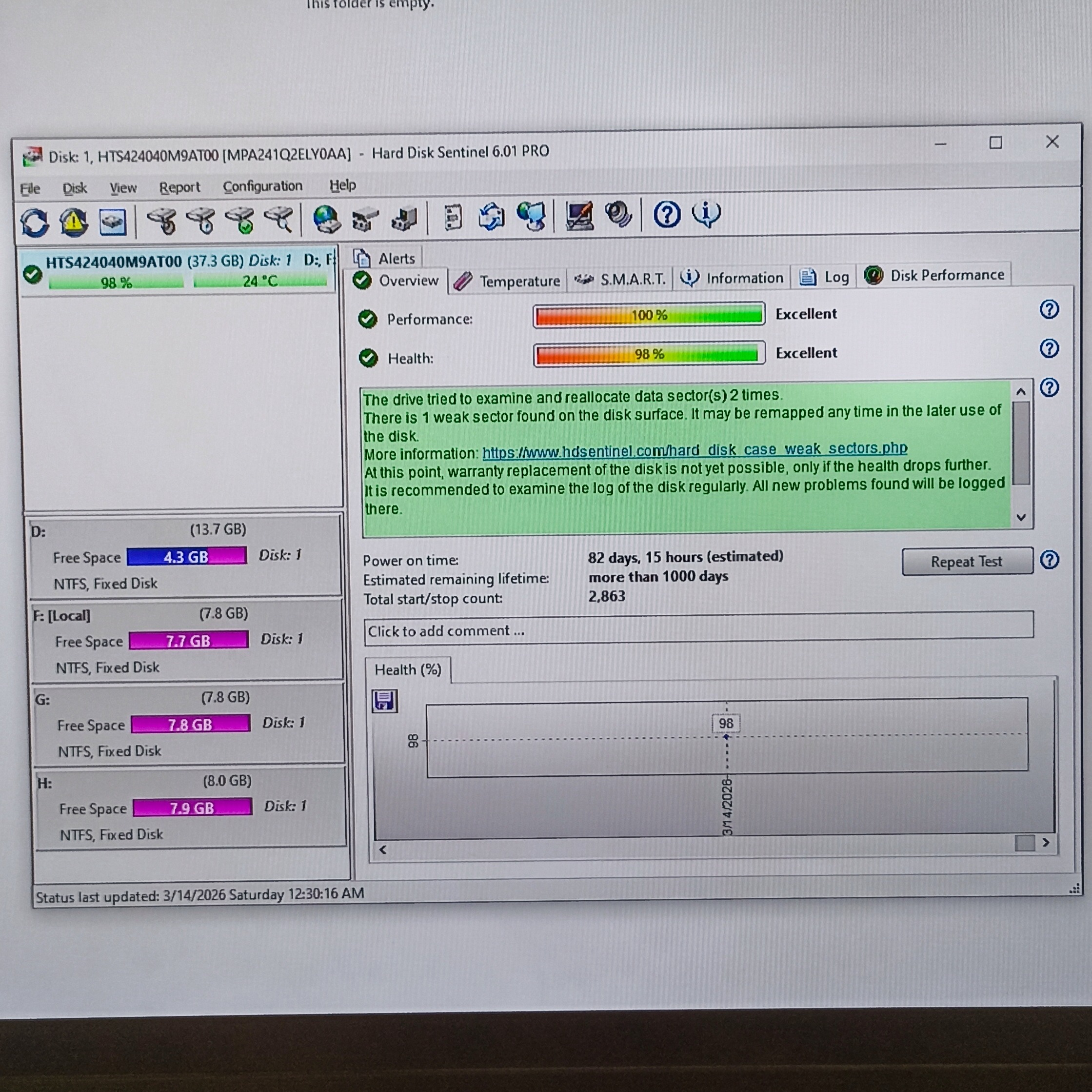Click the health graph right scroll arrow
Viewport: 1092px width, 1092px height.
tap(1046, 843)
